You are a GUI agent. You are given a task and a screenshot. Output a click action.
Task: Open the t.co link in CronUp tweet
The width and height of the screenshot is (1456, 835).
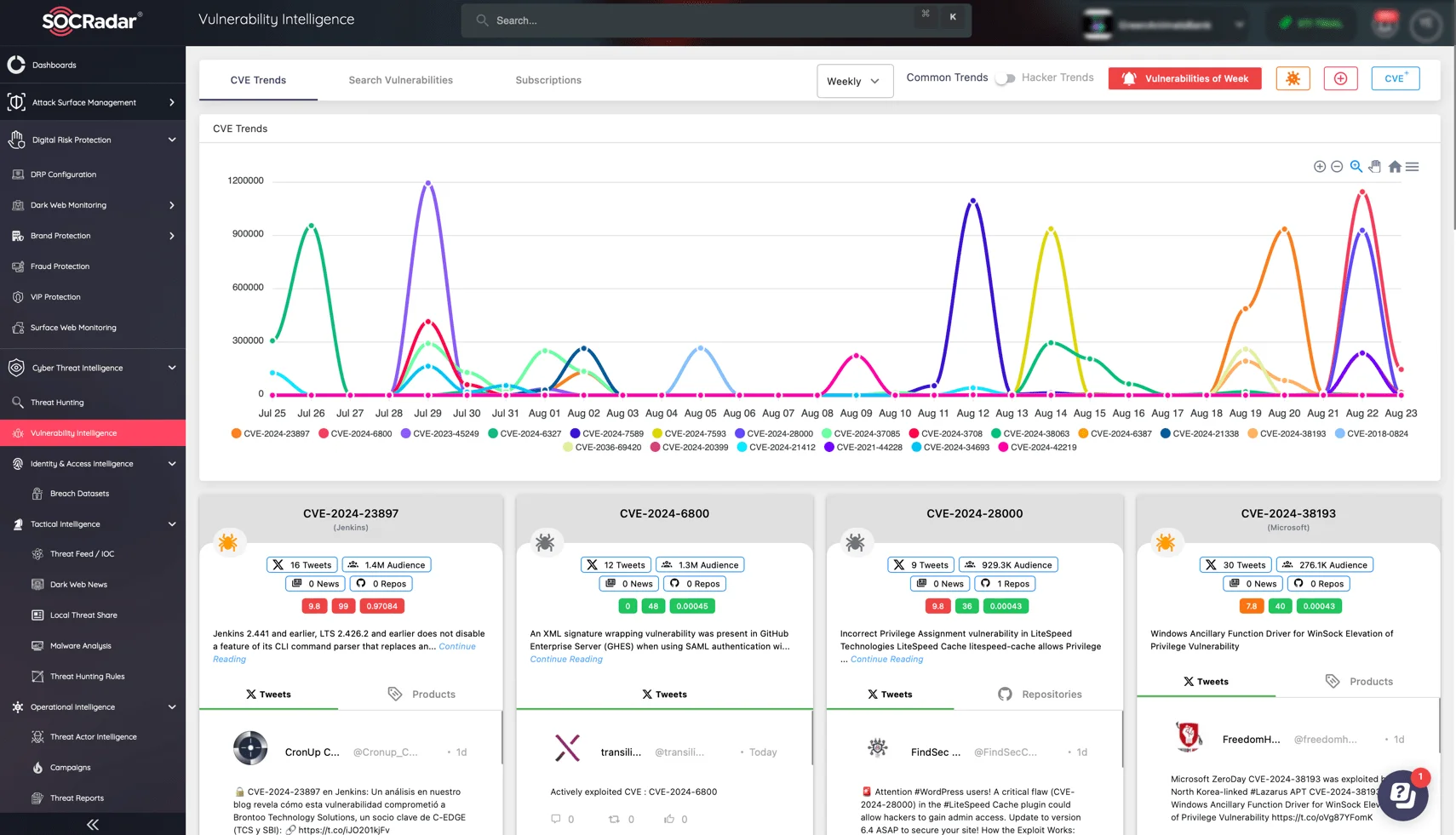click(344, 830)
